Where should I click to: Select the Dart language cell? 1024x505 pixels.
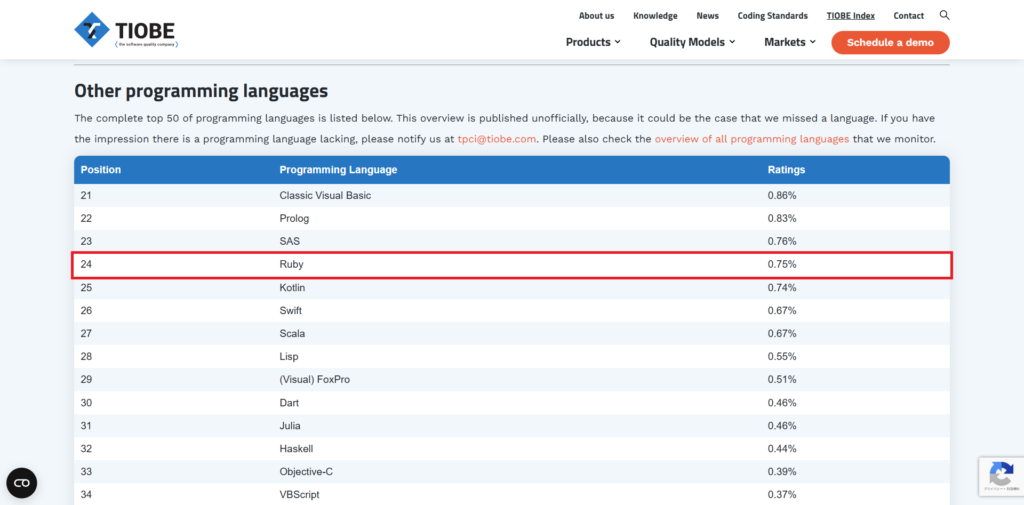[289, 403]
